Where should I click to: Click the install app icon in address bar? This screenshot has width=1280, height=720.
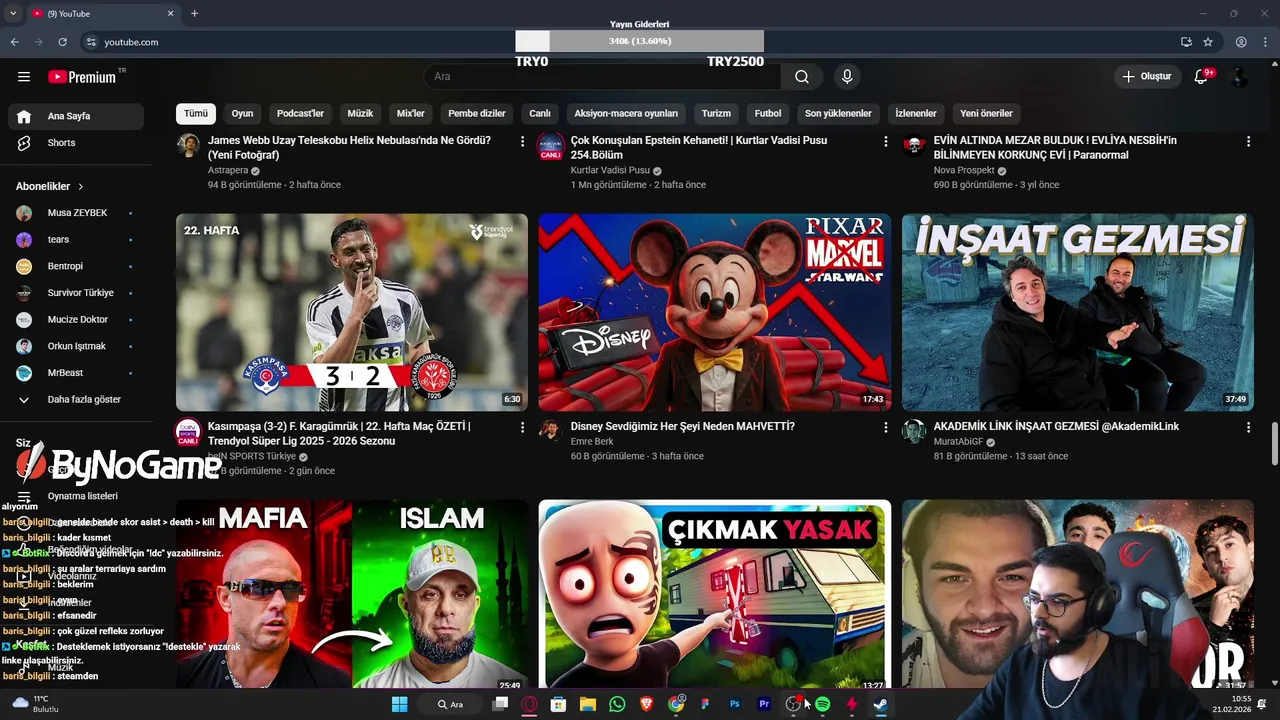click(1186, 42)
